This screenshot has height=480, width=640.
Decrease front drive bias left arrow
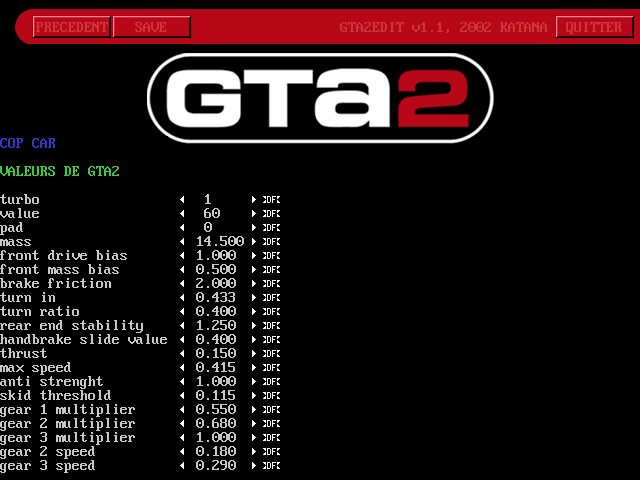(182, 256)
